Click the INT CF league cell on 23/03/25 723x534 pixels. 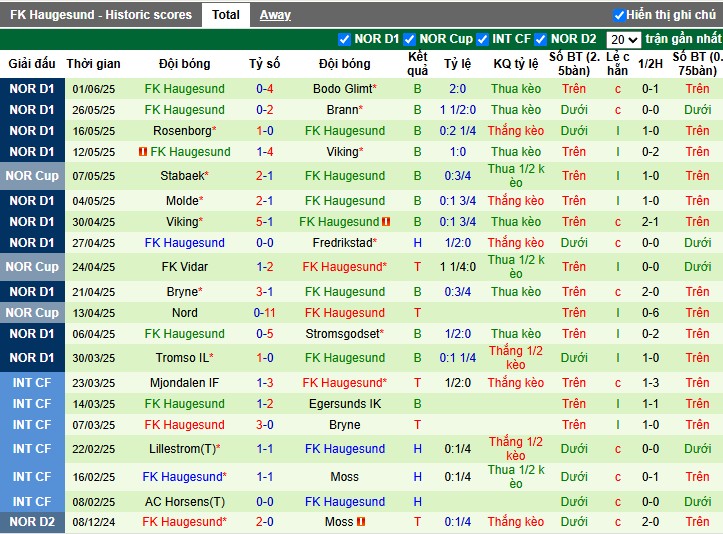pos(32,383)
